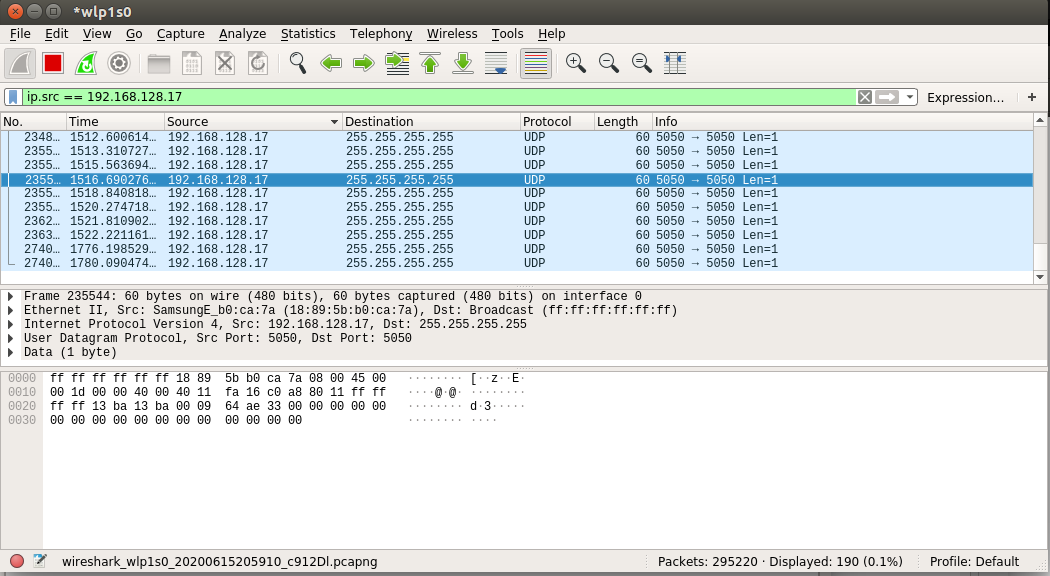Viewport: 1050px width, 576px height.
Task: Restart the current capture
Action: 86,63
